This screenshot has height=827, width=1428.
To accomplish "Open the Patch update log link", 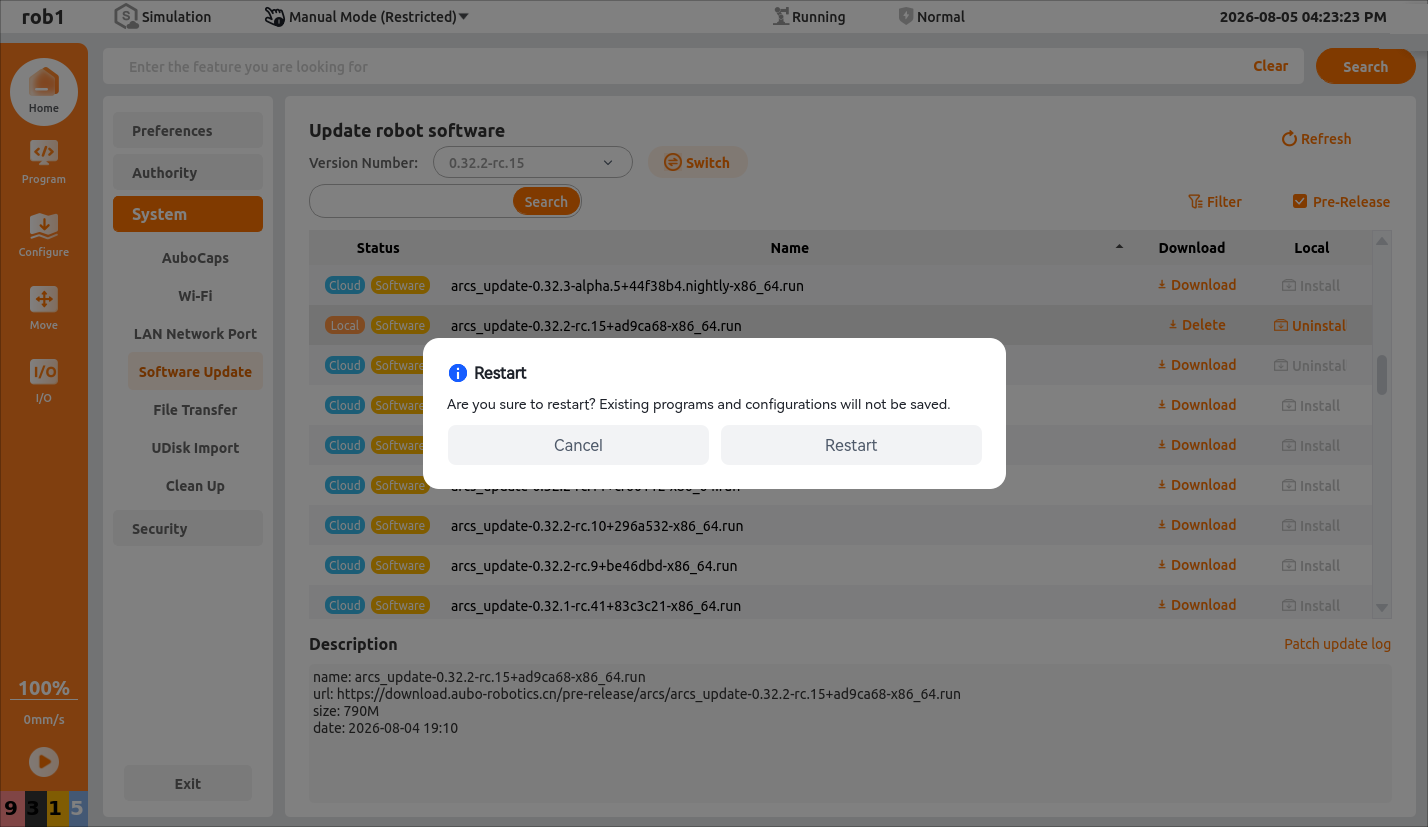I will point(1337,644).
